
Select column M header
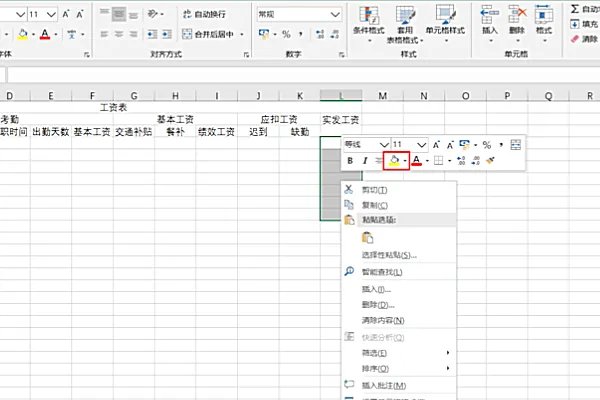[383, 96]
